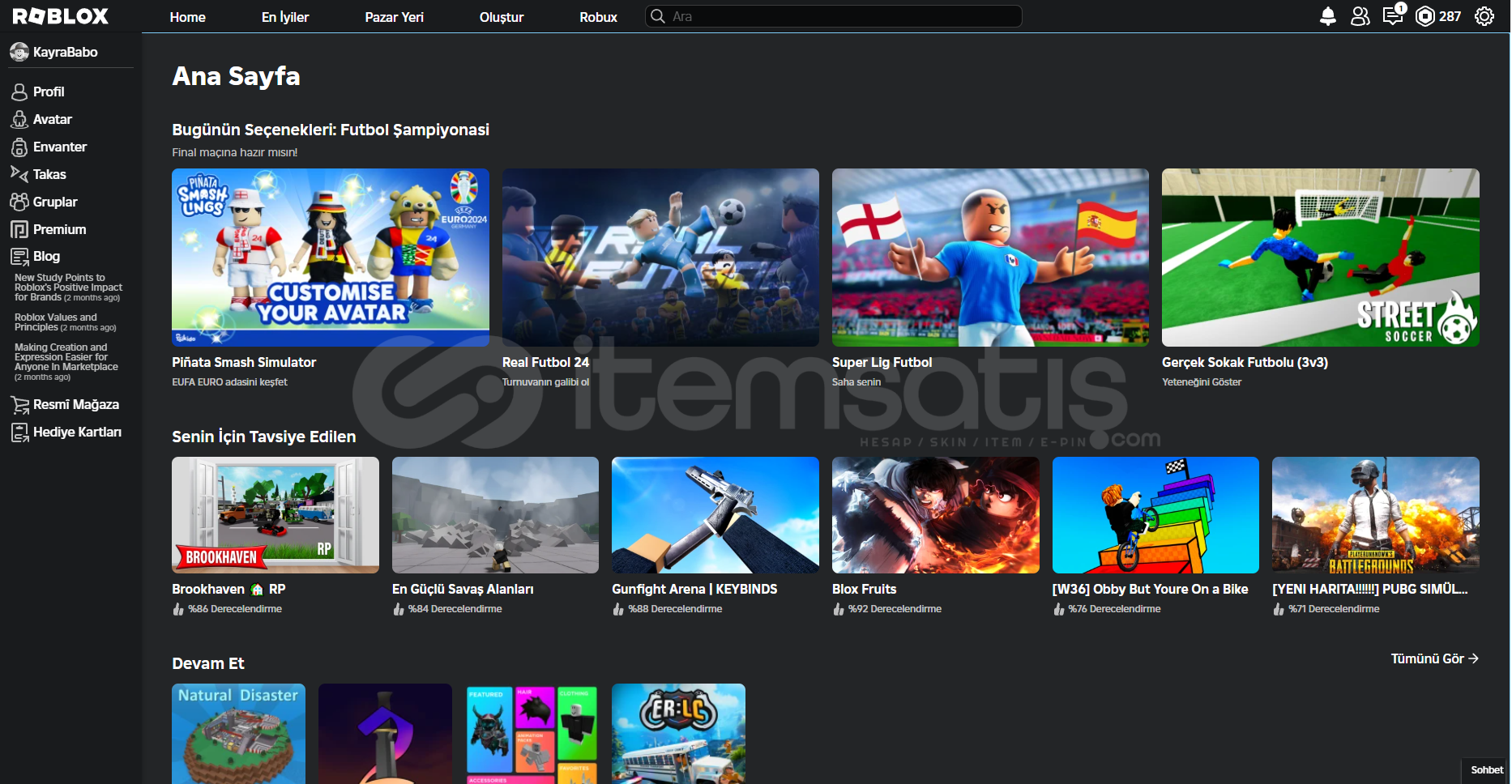Click thumbs-up icon under Gunfight Arena
The width and height of the screenshot is (1512, 784).
click(618, 609)
